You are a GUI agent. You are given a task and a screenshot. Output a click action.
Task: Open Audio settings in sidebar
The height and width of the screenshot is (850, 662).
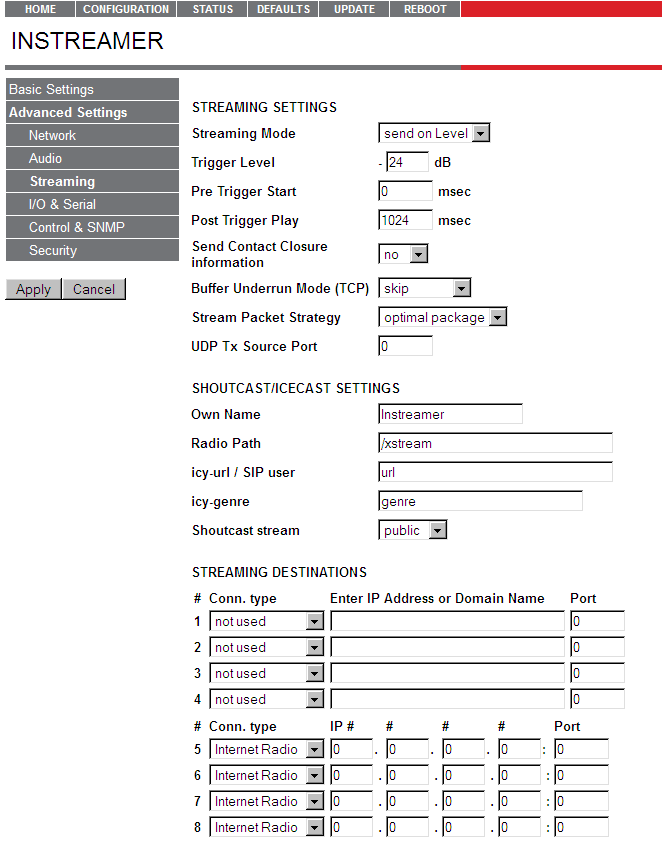[45, 158]
